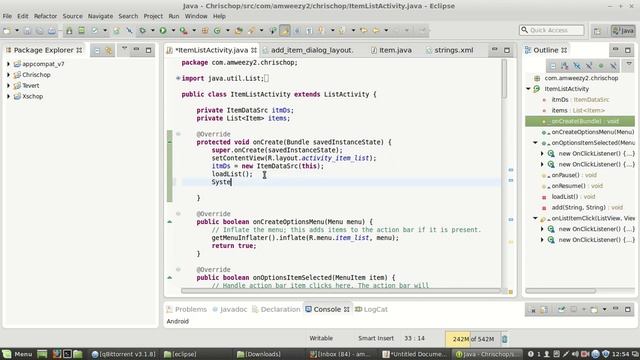Click the New Java Class icon

pos(217,31)
